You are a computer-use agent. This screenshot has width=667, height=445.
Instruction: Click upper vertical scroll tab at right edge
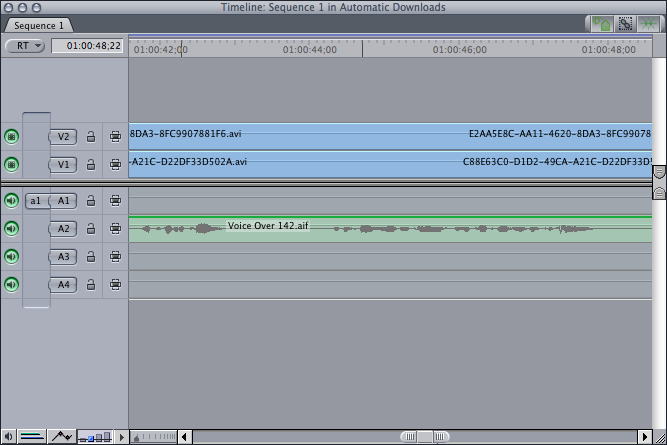point(659,171)
